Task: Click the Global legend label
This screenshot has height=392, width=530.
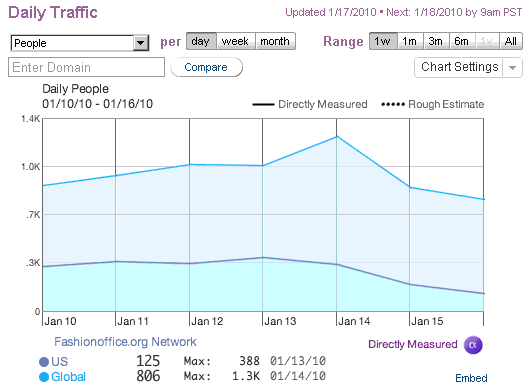Action: (x=68, y=377)
